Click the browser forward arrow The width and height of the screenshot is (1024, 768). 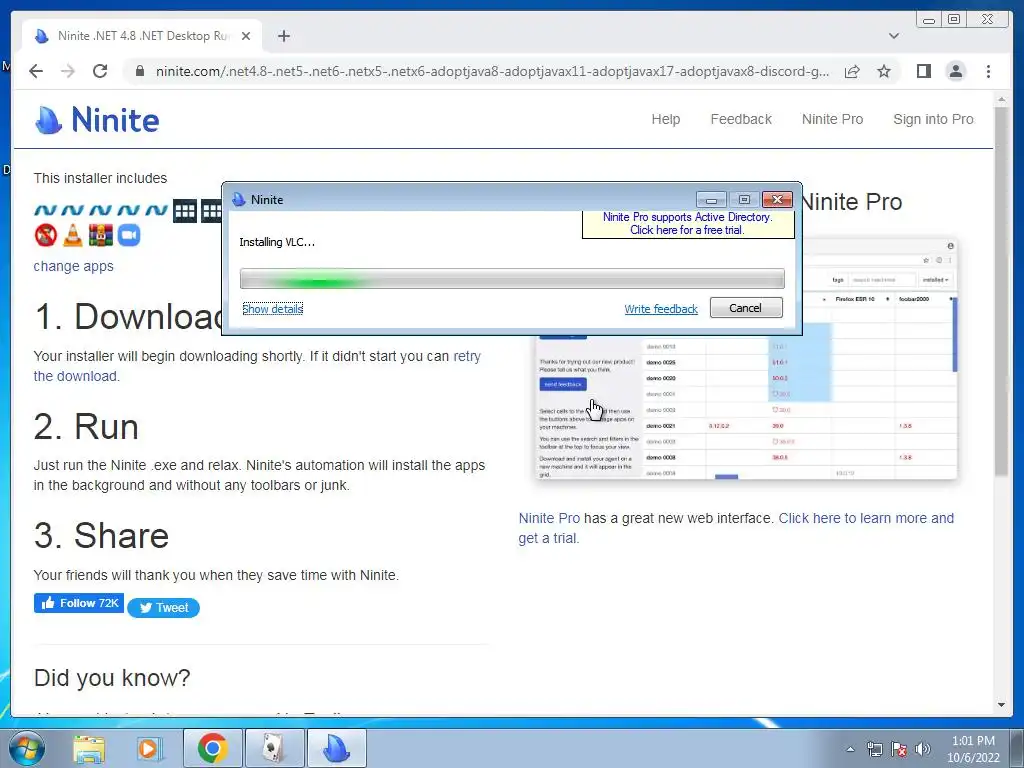click(x=68, y=71)
